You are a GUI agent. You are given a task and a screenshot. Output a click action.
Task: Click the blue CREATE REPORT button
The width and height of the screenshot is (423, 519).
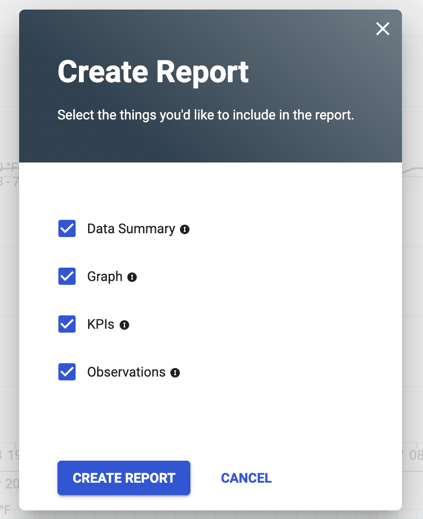[x=124, y=478]
